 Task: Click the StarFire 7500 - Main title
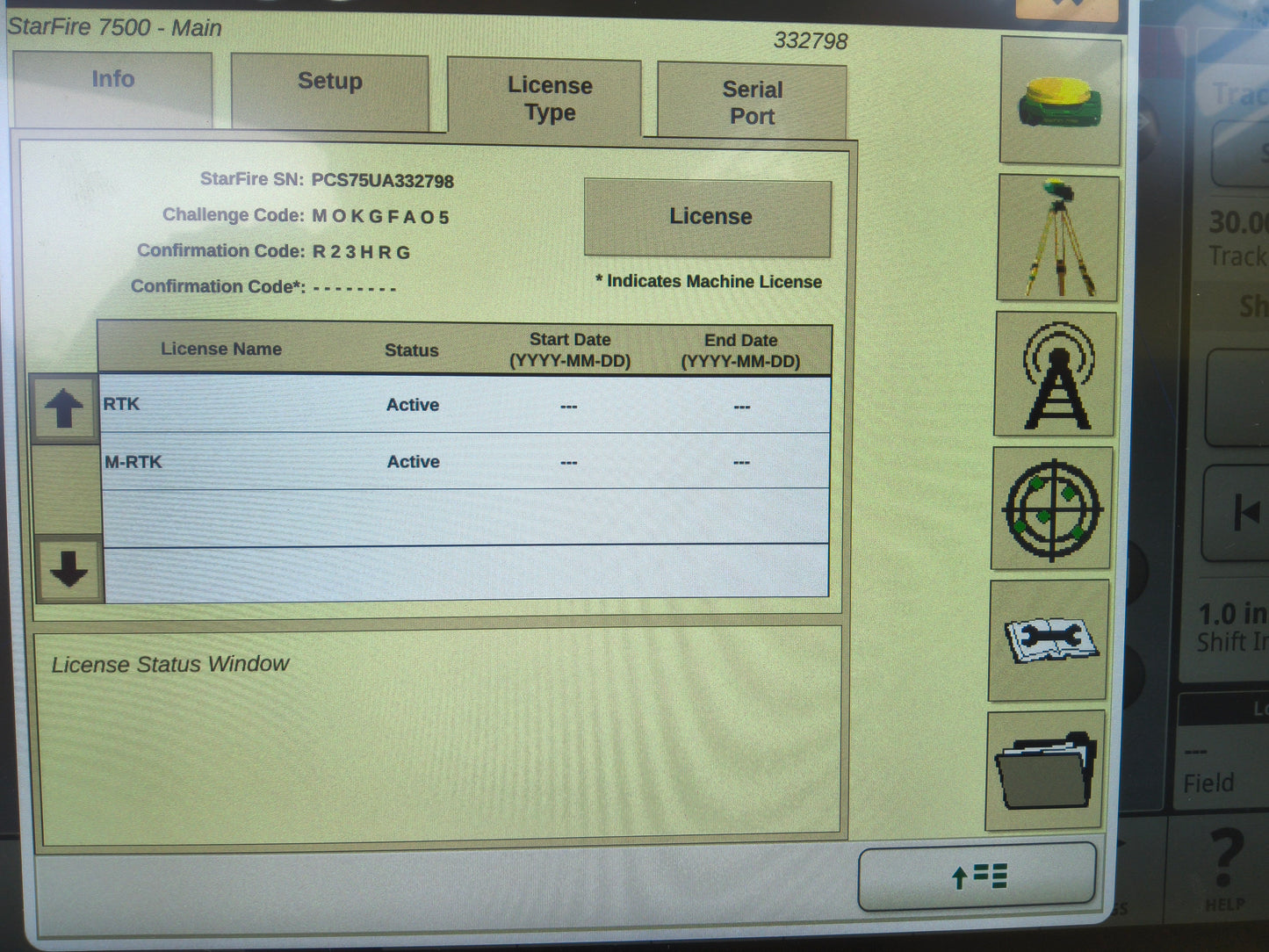(x=114, y=27)
